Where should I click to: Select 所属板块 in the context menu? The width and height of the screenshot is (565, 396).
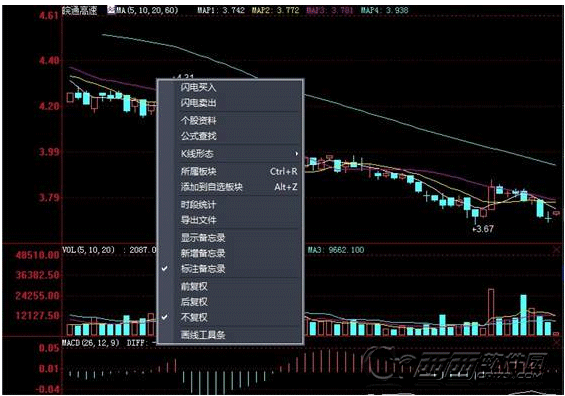pos(230,172)
